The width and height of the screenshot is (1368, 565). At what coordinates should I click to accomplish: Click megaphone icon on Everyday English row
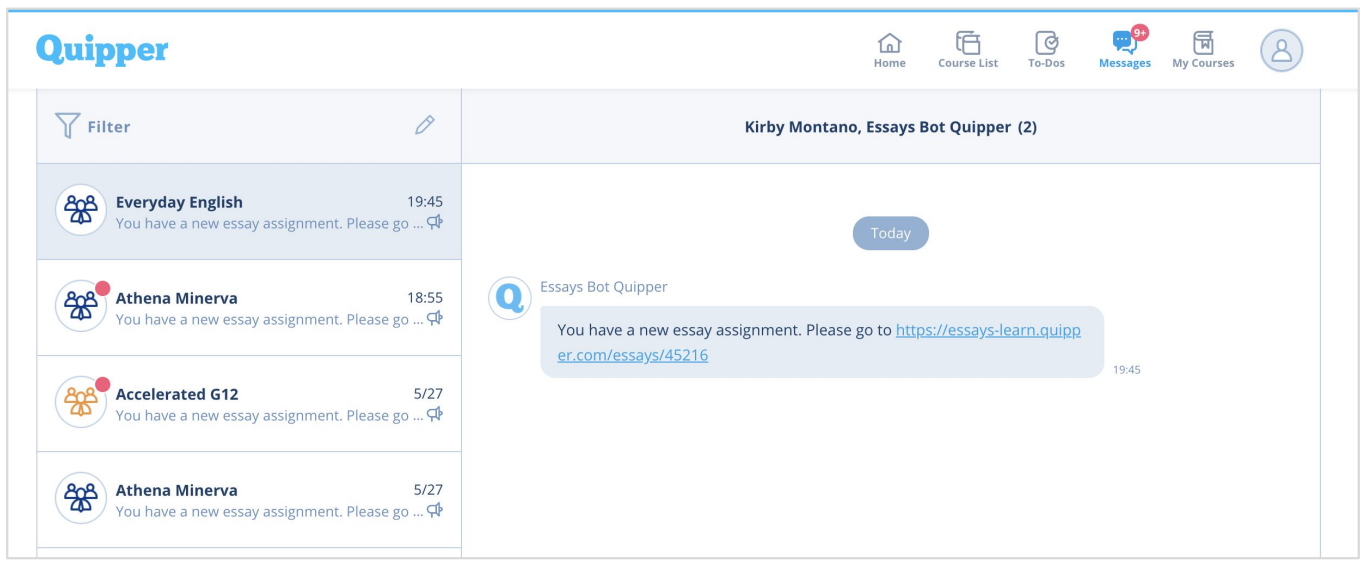pos(434,222)
